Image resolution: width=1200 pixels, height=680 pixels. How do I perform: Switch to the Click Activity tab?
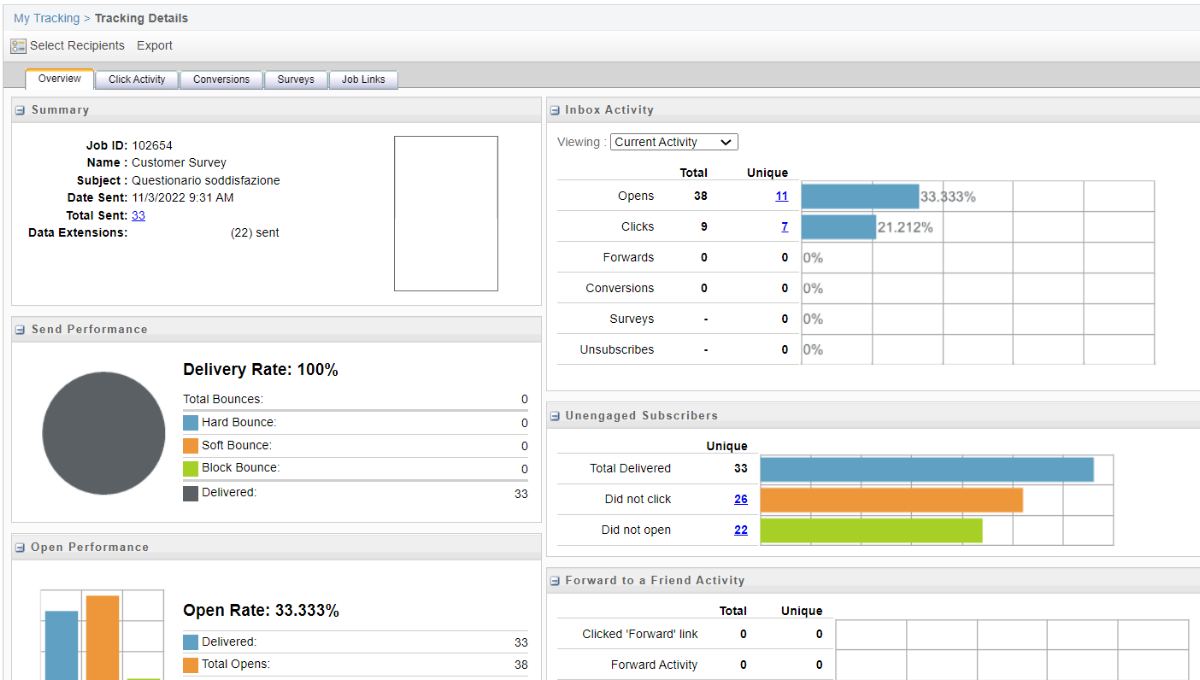coord(136,80)
